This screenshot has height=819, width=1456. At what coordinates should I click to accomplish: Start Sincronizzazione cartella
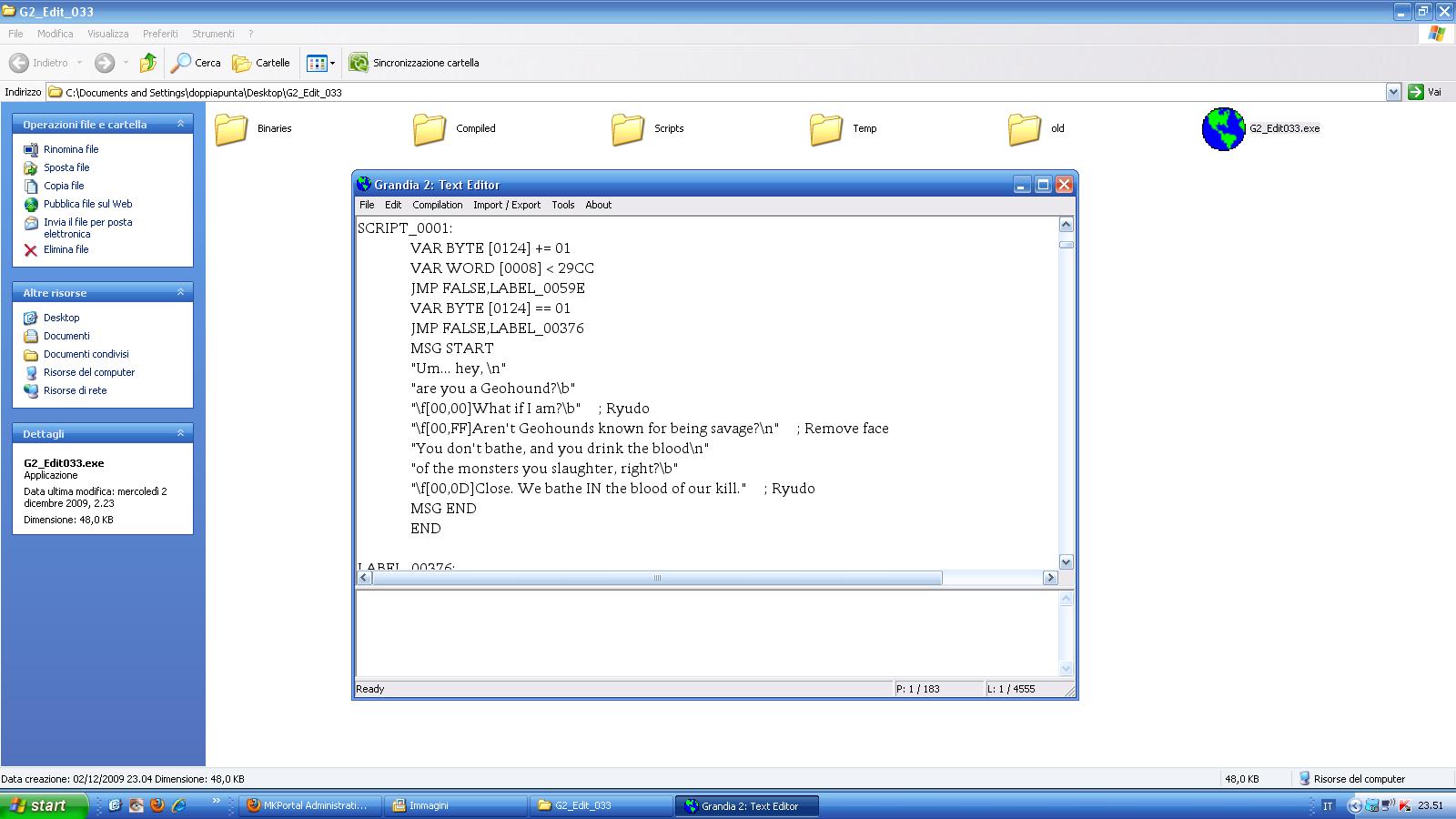click(x=414, y=63)
